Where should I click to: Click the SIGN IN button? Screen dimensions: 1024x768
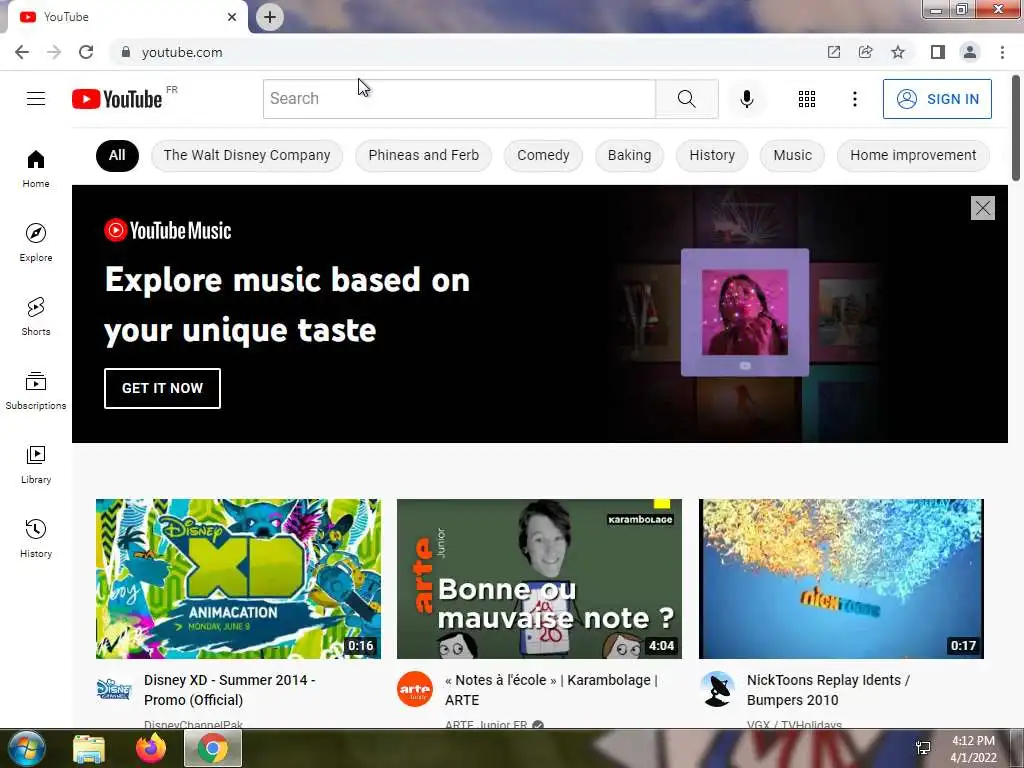click(937, 99)
